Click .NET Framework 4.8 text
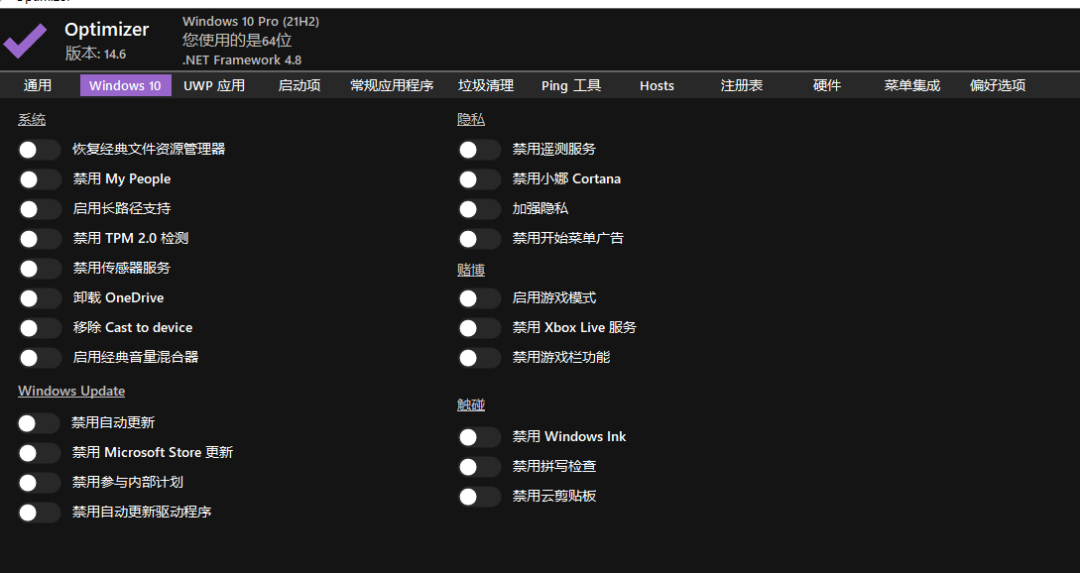Viewport: 1080px width, 573px height. 242,61
